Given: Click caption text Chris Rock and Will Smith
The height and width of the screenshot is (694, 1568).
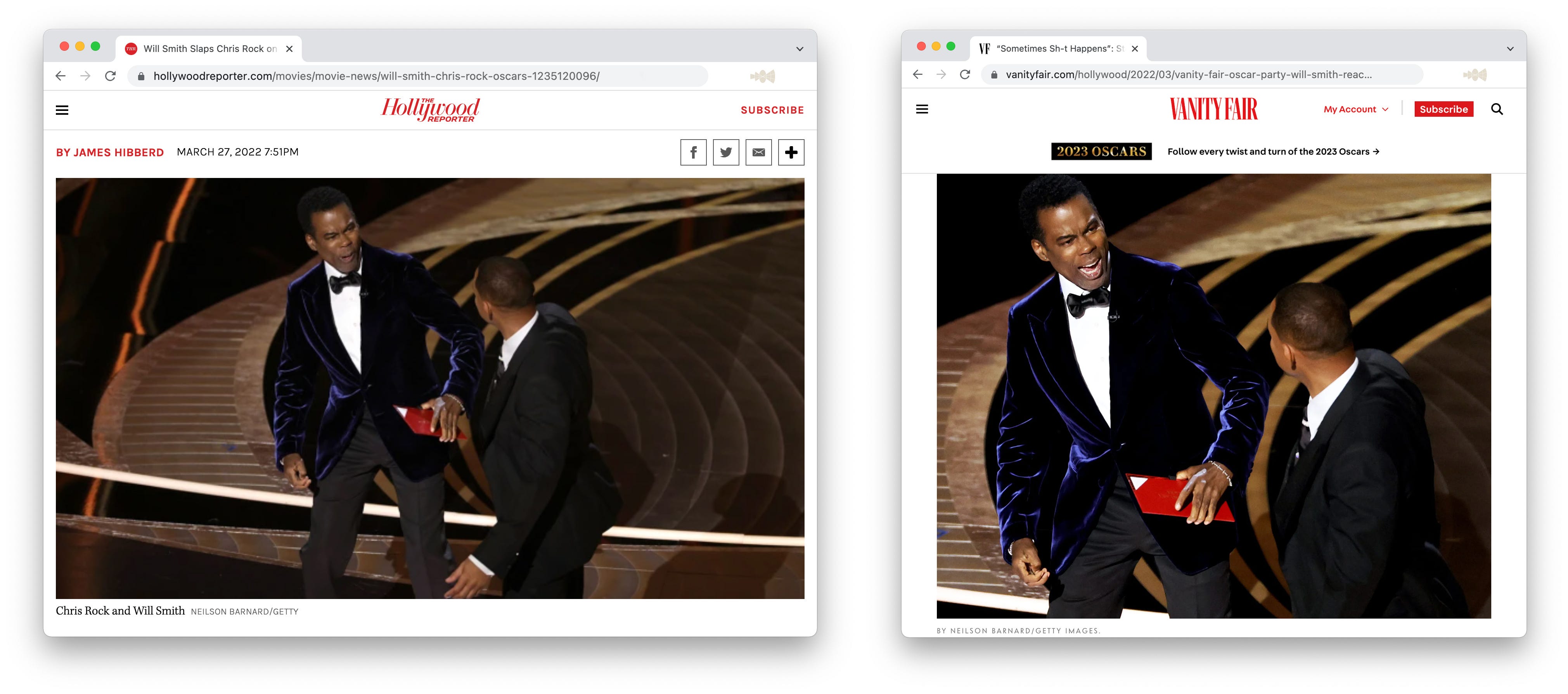Looking at the screenshot, I should (x=120, y=611).
